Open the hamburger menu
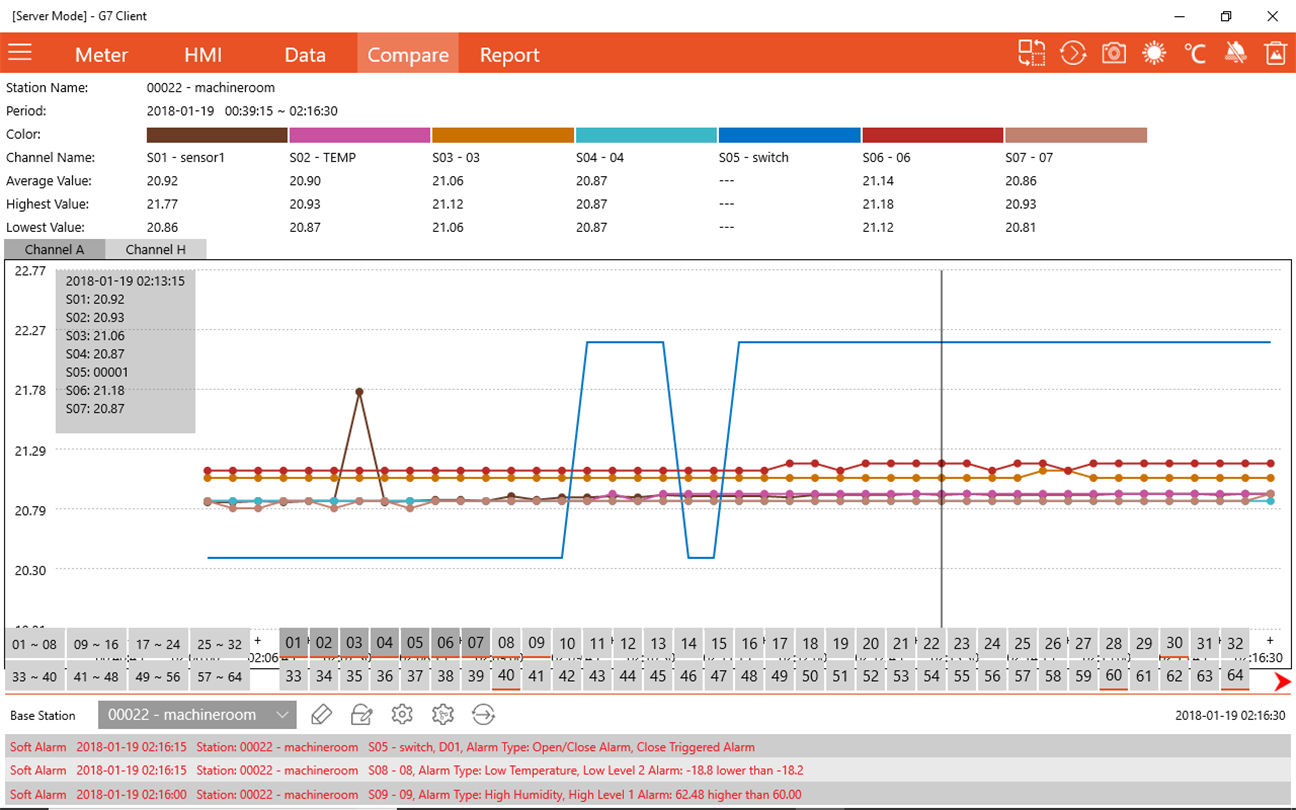Image resolution: width=1296 pixels, height=810 pixels. (20, 53)
